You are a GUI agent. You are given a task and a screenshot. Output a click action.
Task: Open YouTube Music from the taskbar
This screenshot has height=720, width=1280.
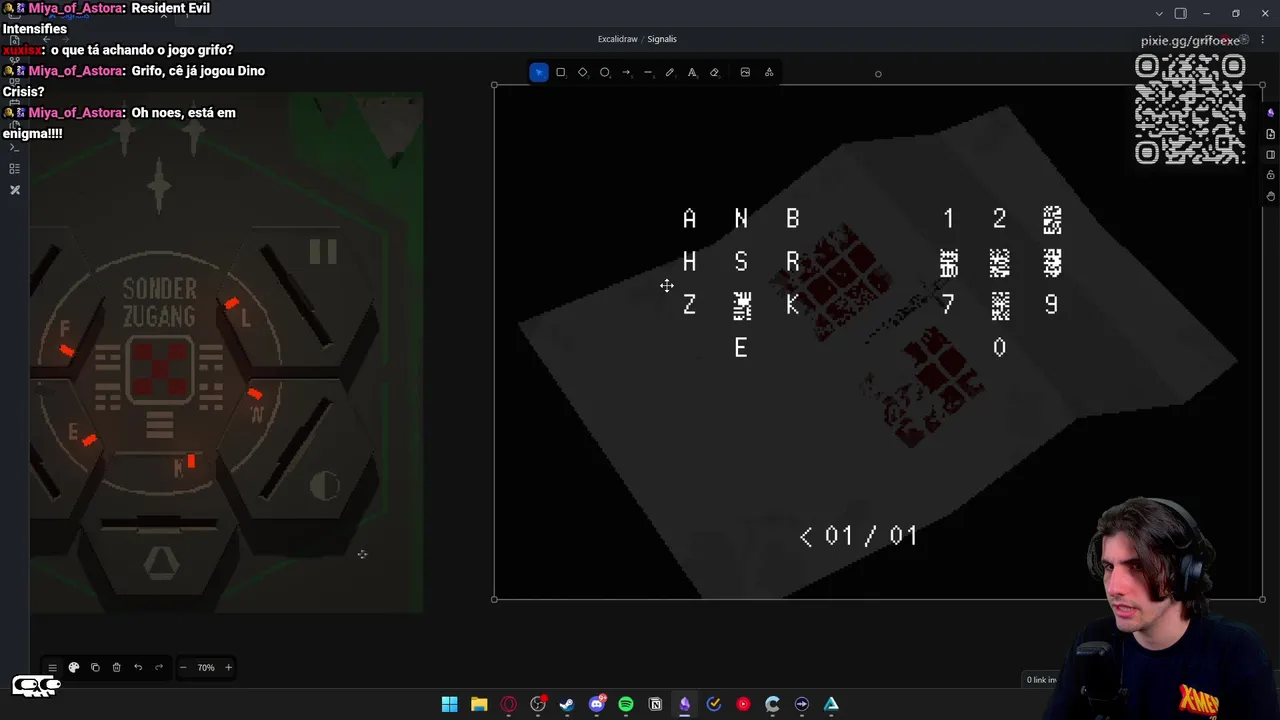(x=743, y=704)
